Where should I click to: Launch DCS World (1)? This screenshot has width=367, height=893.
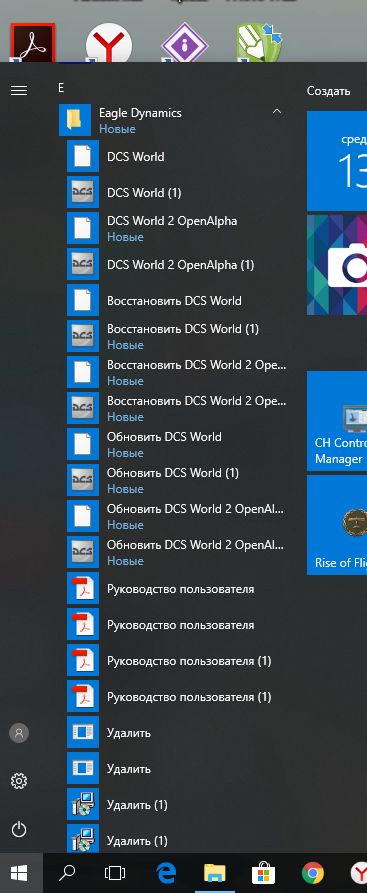click(x=177, y=192)
